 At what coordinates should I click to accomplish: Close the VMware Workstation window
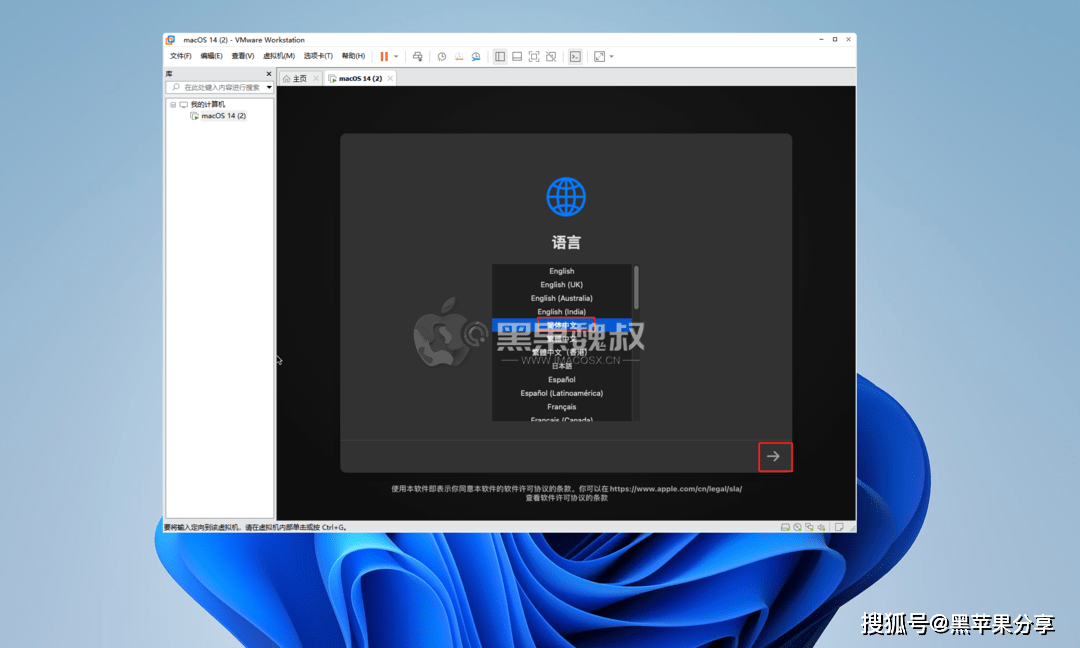click(x=849, y=40)
